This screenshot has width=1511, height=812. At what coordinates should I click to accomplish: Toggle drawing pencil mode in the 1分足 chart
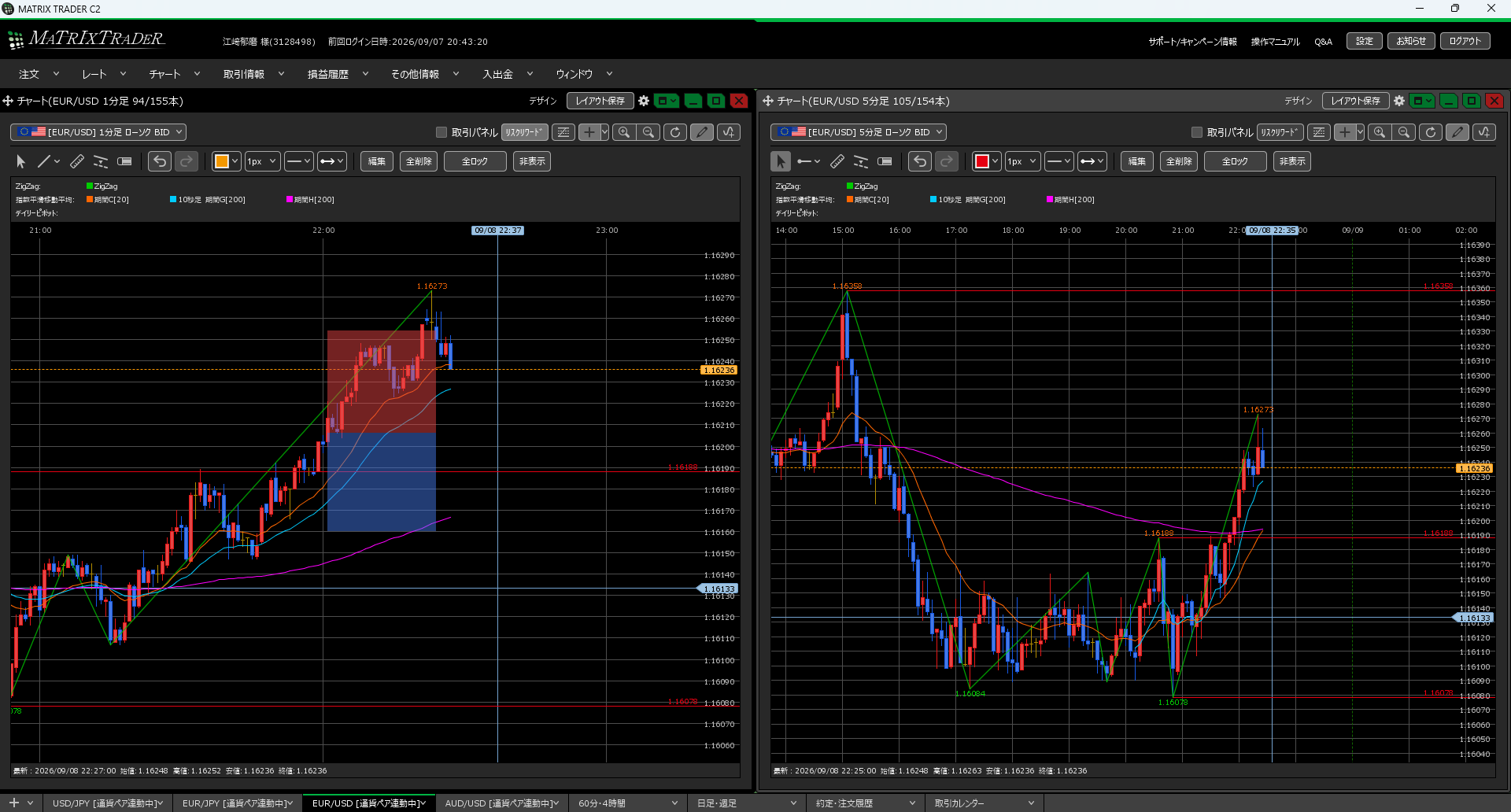click(x=702, y=132)
